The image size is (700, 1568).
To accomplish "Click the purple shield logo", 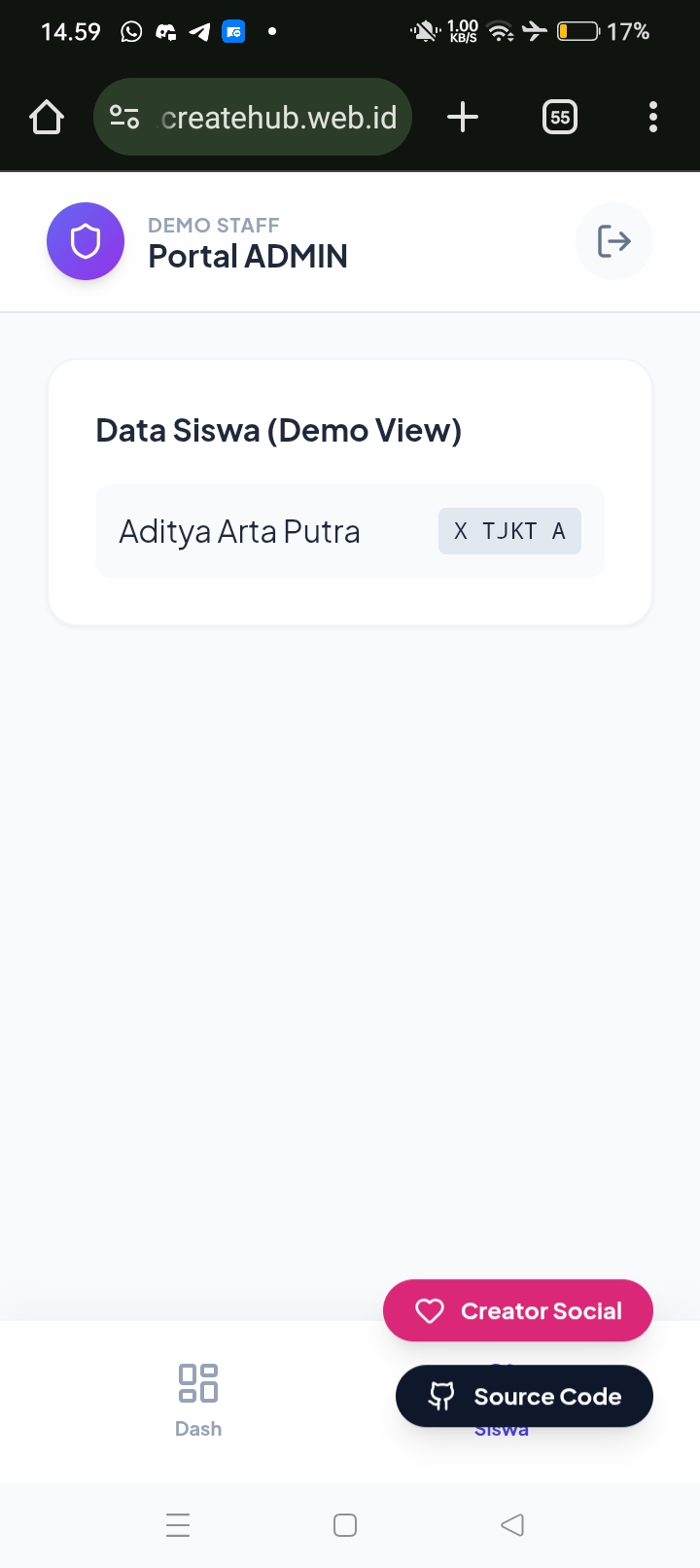I will coord(86,241).
